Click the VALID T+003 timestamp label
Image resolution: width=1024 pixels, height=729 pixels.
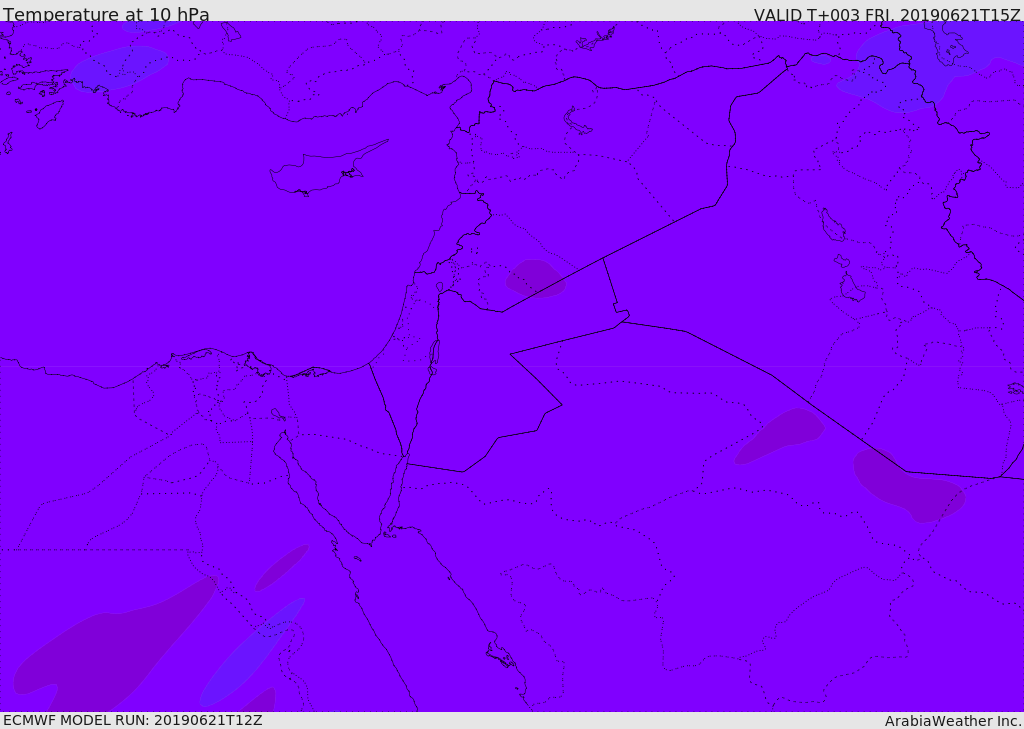(x=887, y=14)
